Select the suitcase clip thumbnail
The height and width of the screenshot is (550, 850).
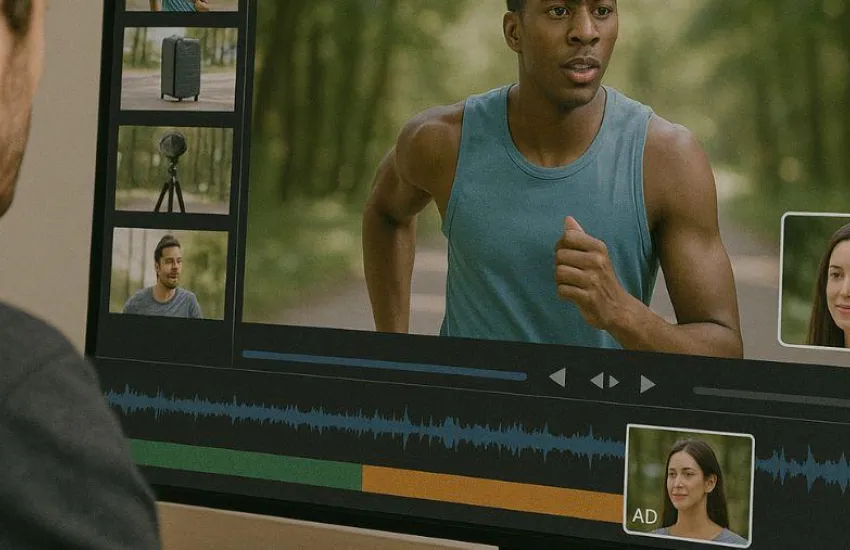point(179,69)
